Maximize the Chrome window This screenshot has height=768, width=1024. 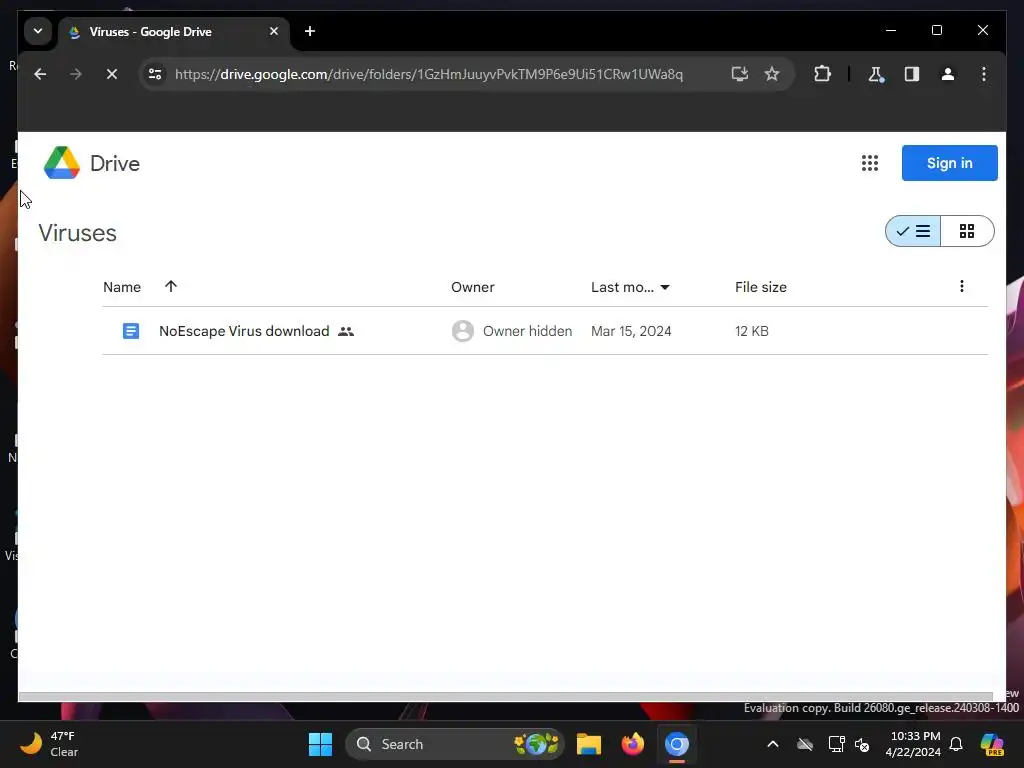tap(936, 30)
